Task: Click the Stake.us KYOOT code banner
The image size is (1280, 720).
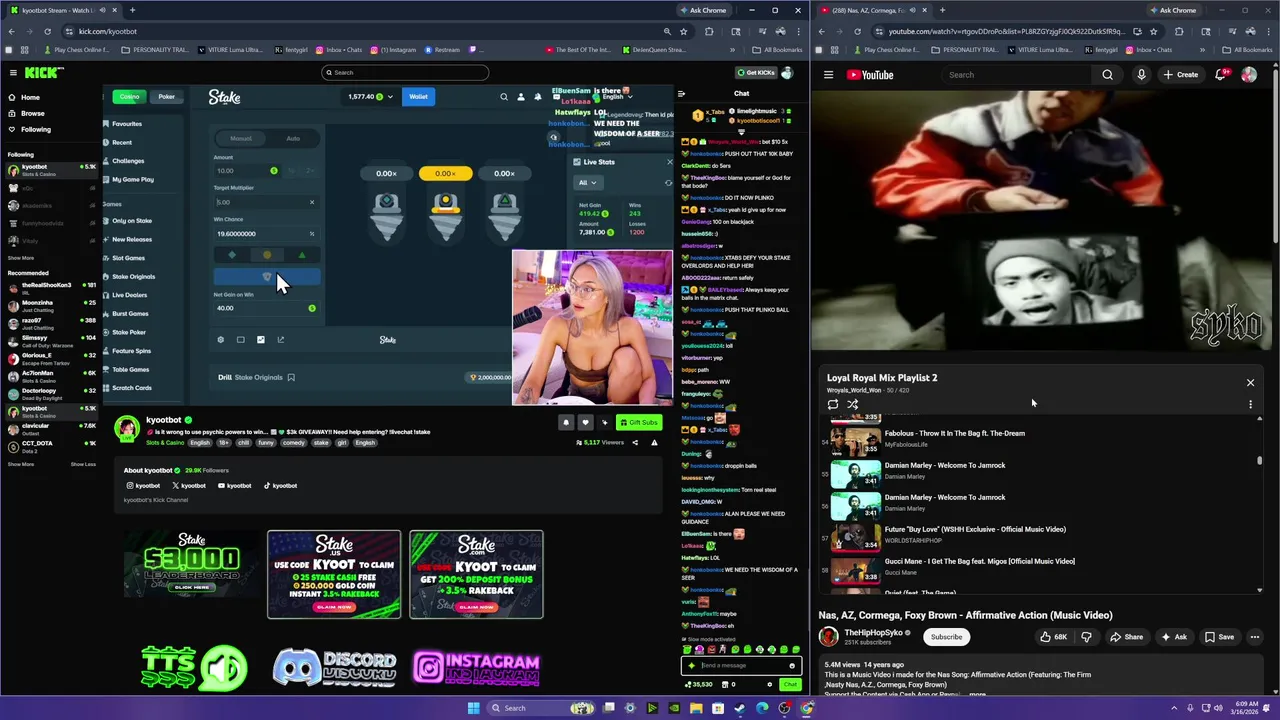Action: coord(334,575)
